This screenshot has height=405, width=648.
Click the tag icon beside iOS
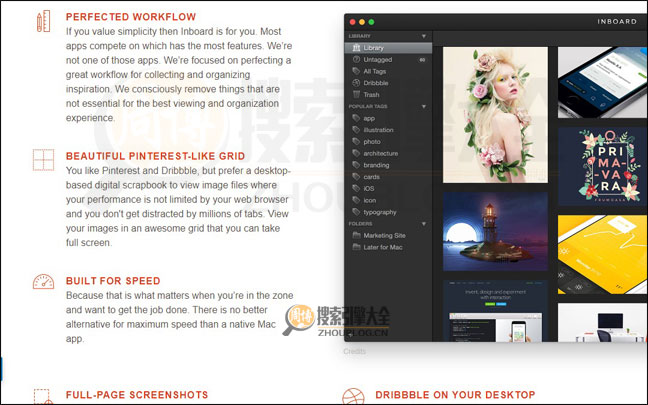(356, 188)
